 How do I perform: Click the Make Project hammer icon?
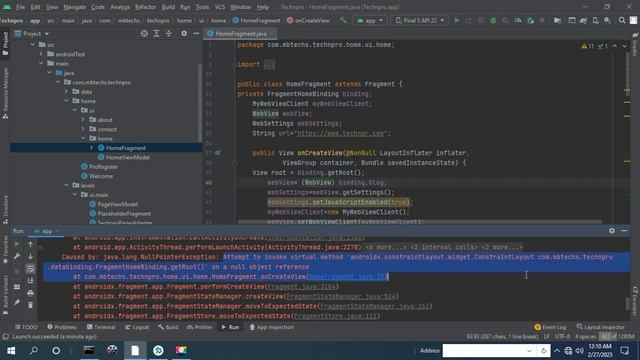[x=343, y=20]
